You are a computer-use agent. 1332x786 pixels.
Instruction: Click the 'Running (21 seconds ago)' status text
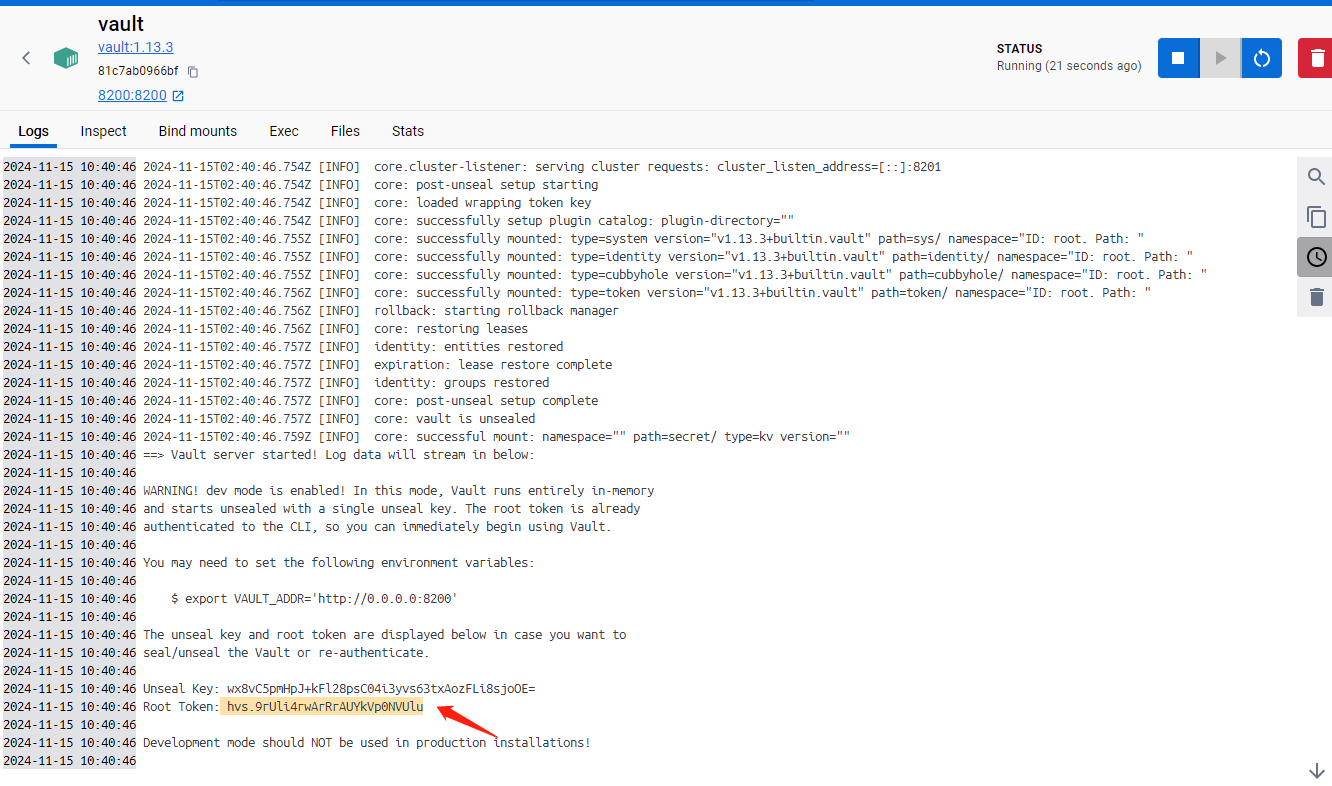(x=1069, y=66)
